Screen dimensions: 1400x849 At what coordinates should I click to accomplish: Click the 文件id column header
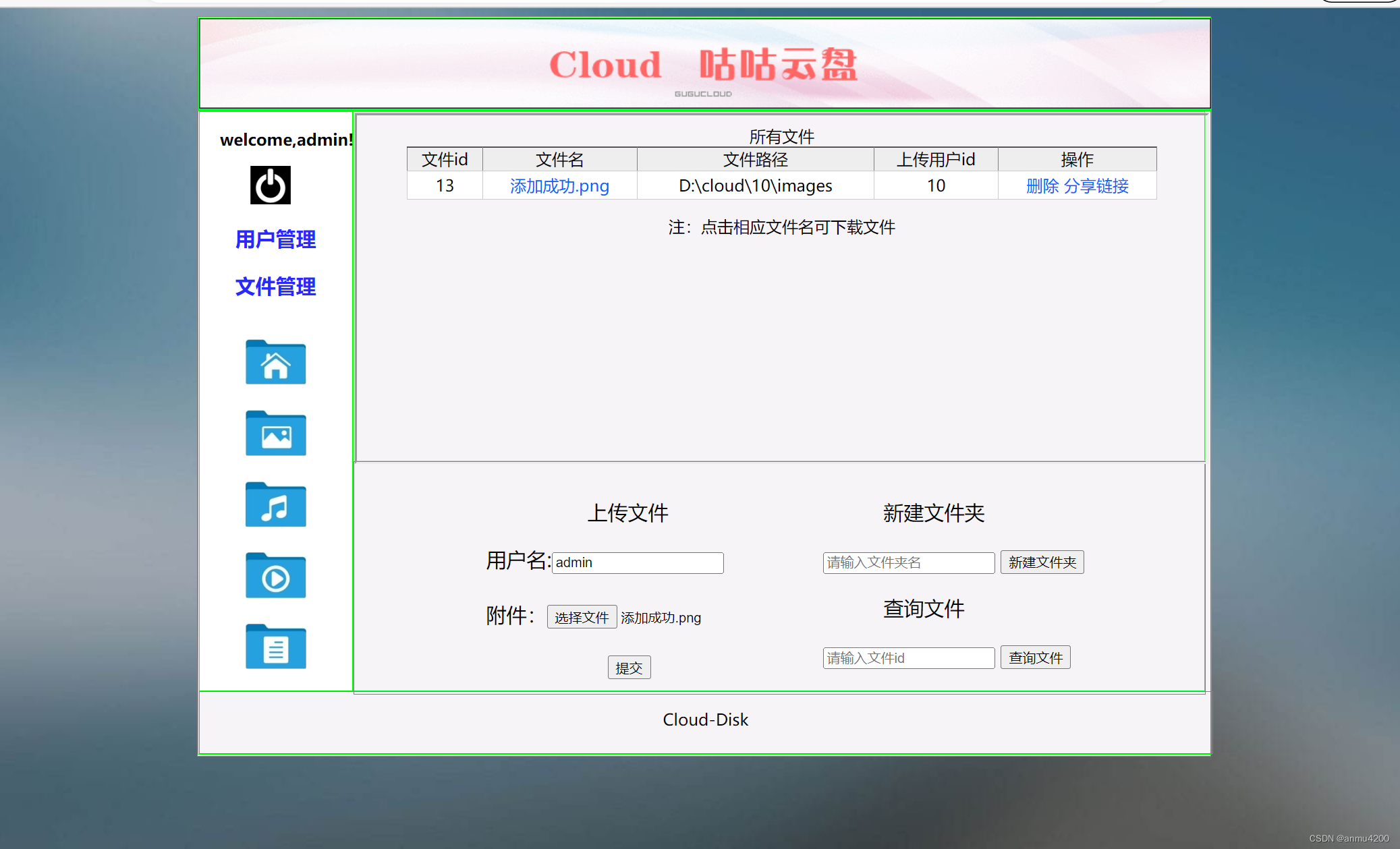pos(445,159)
